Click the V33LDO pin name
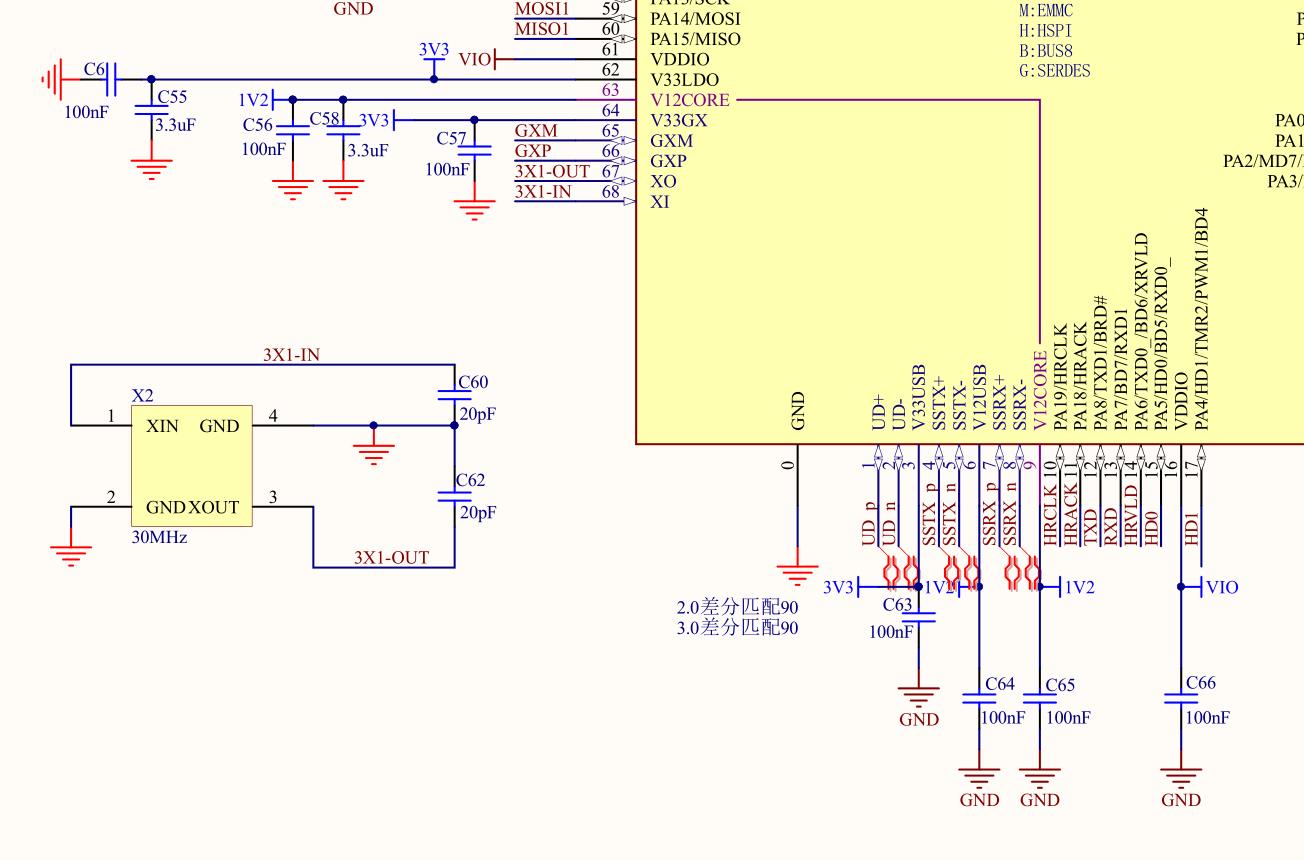1304x860 pixels. tap(685, 80)
